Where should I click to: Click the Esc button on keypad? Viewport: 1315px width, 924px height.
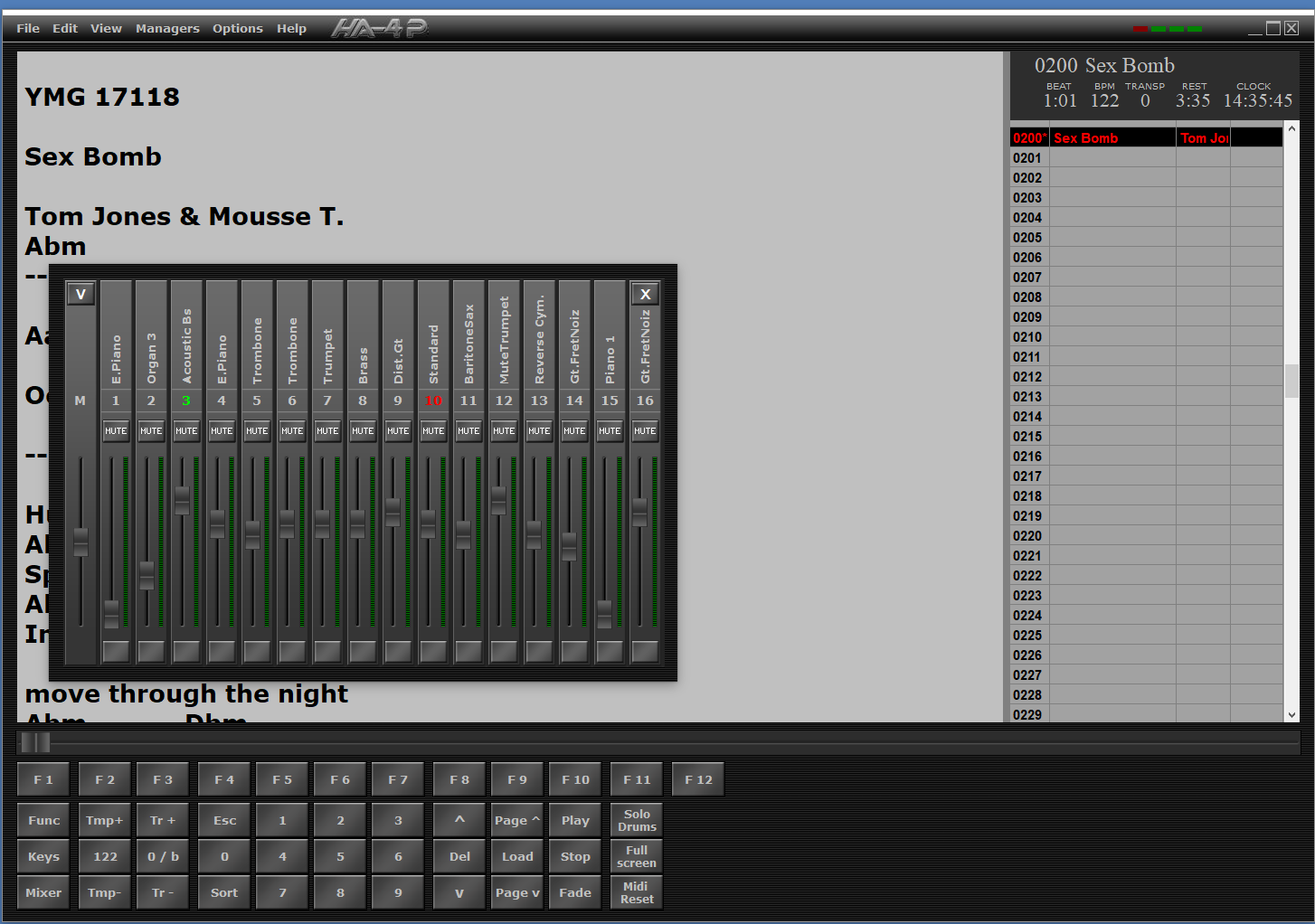click(x=224, y=820)
